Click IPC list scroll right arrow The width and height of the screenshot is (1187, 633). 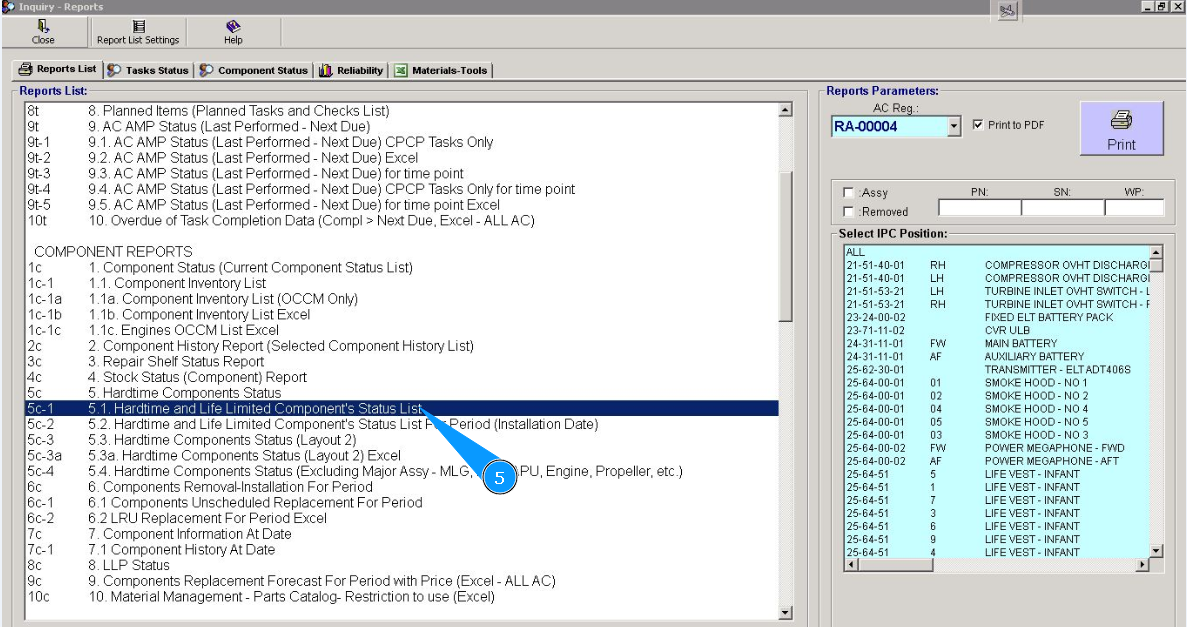(1142, 565)
